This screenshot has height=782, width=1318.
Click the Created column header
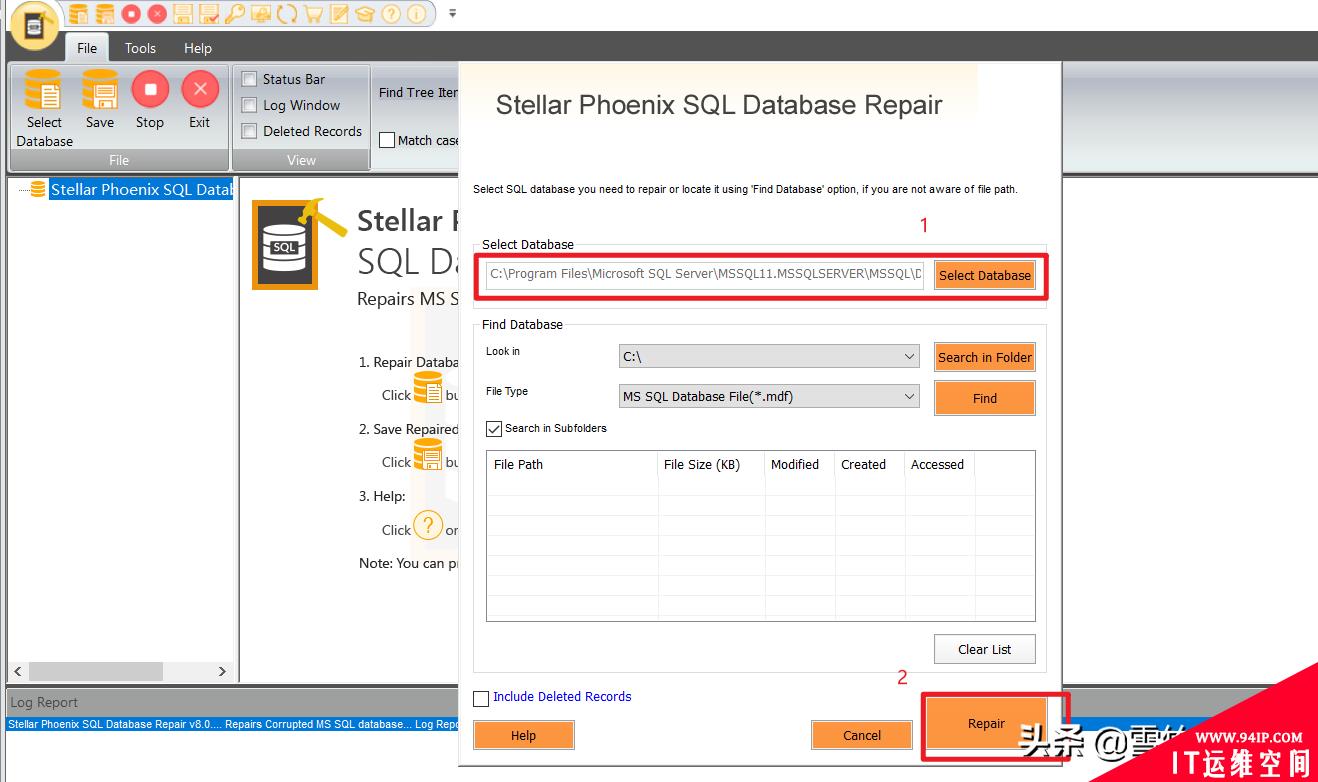click(x=869, y=464)
